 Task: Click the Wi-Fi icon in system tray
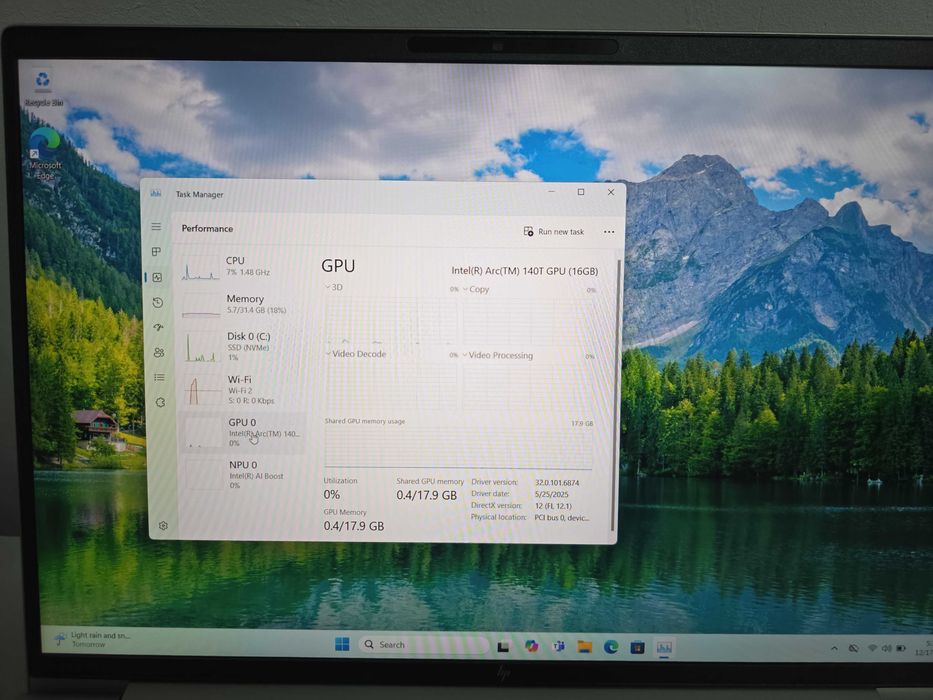[872, 648]
